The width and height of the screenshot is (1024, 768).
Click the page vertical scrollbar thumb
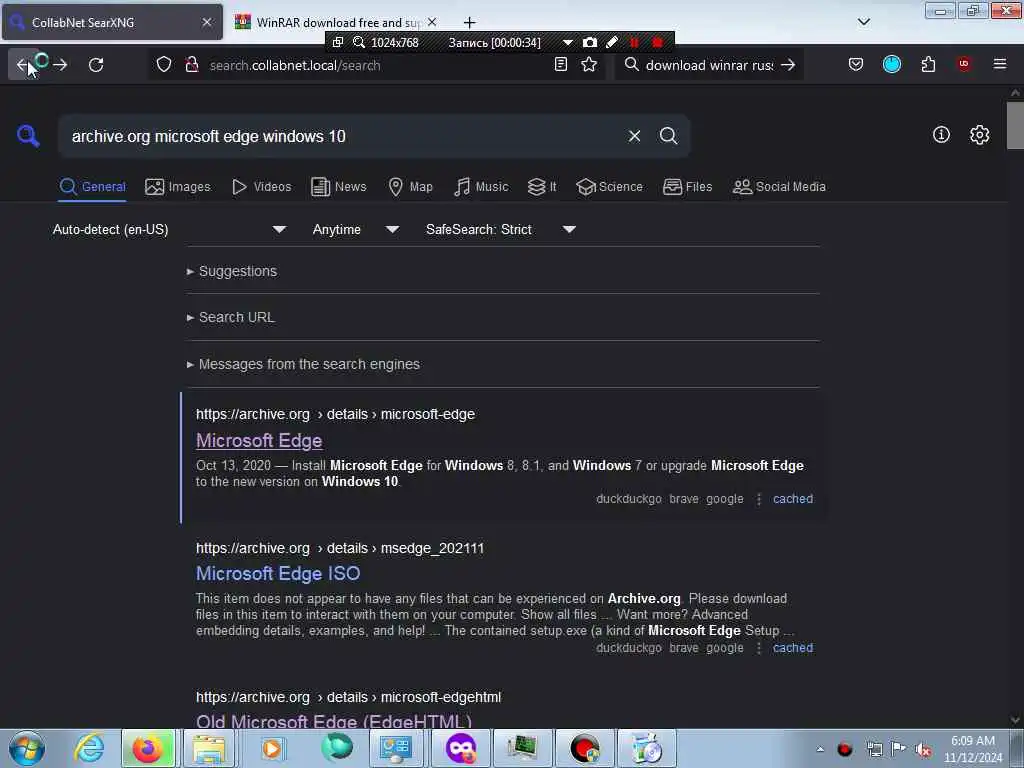point(1015,125)
